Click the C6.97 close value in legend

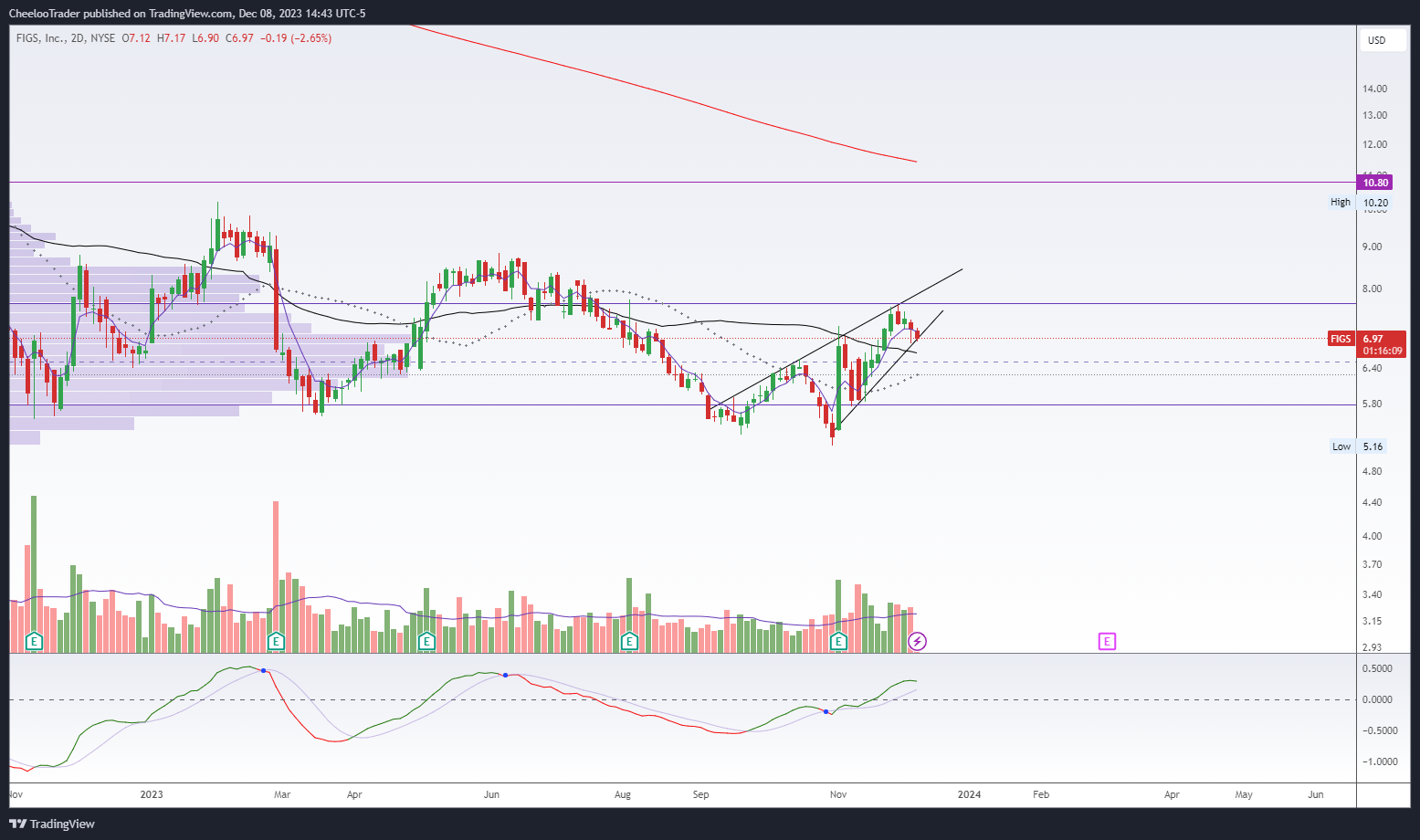coord(239,38)
